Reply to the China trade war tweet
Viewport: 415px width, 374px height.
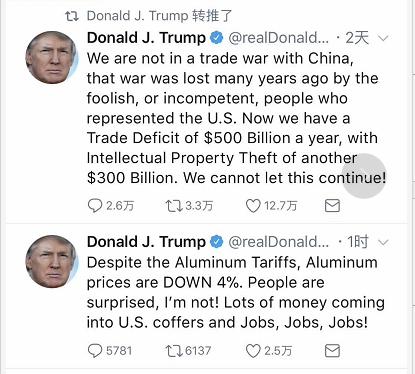pos(95,206)
